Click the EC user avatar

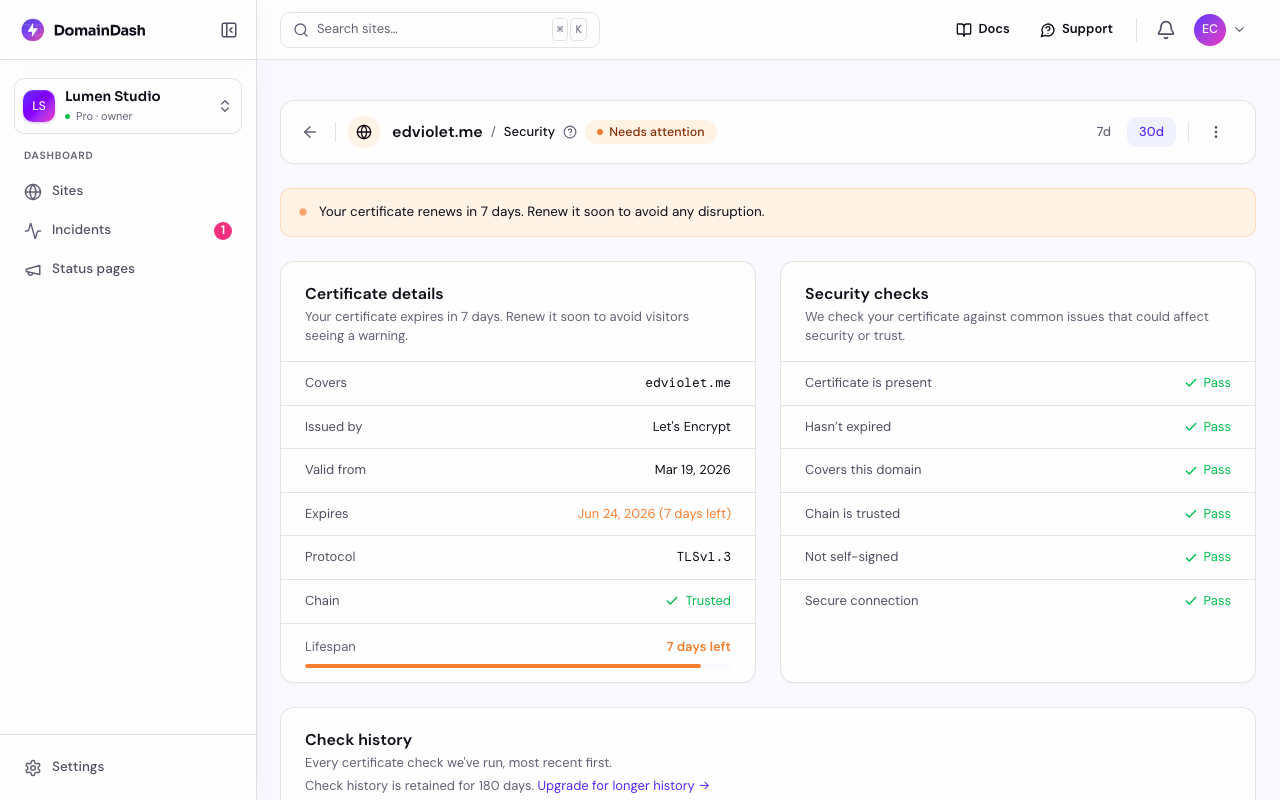(1210, 30)
